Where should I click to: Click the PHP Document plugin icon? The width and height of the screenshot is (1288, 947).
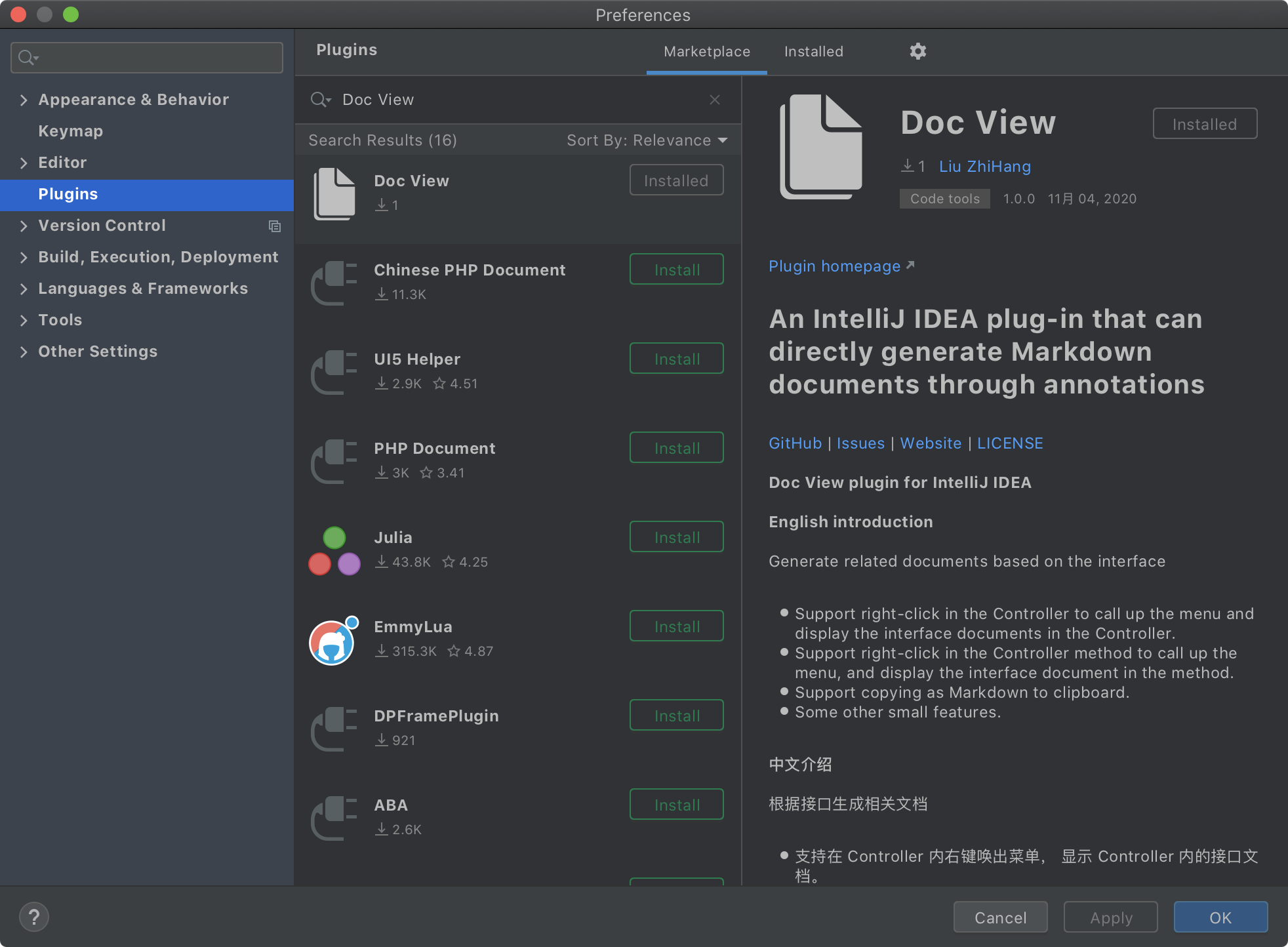tap(334, 462)
